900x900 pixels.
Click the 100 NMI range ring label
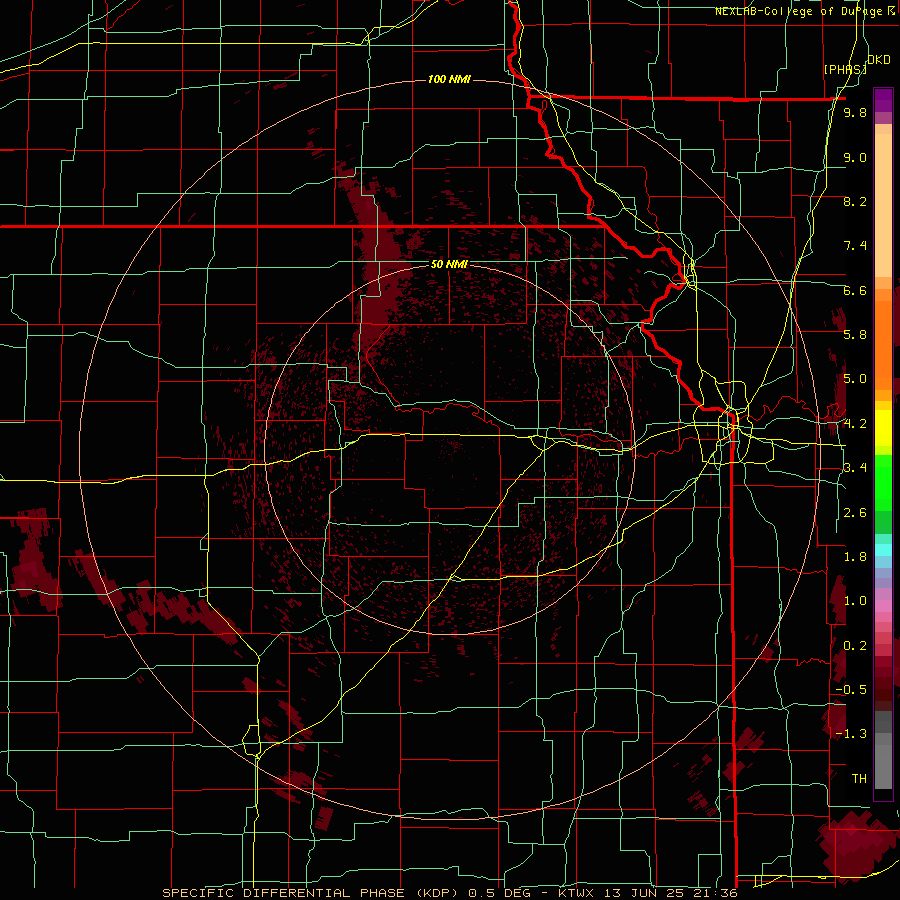[449, 79]
